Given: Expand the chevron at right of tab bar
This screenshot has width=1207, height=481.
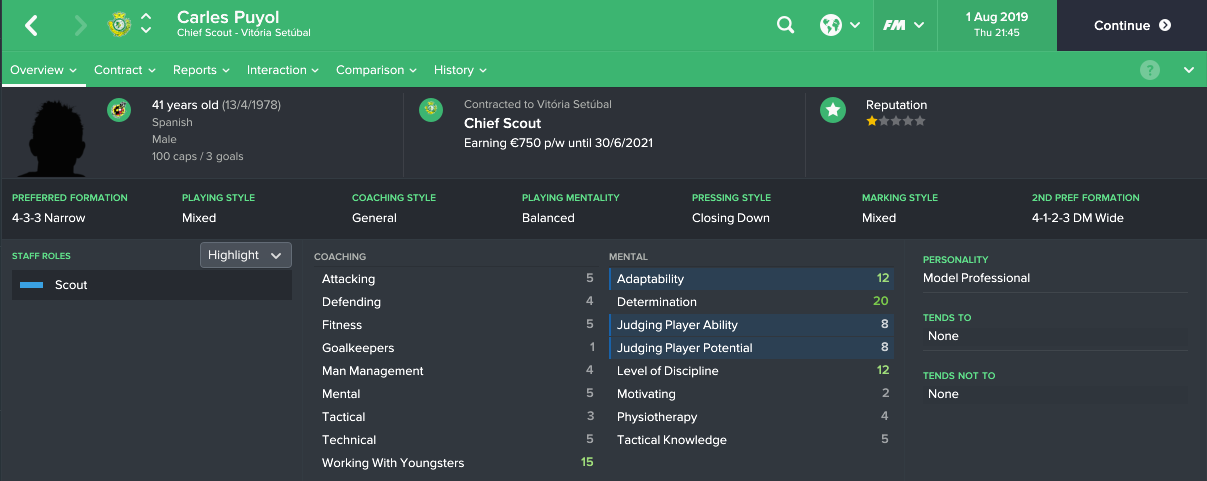Looking at the screenshot, I should tap(1188, 70).
